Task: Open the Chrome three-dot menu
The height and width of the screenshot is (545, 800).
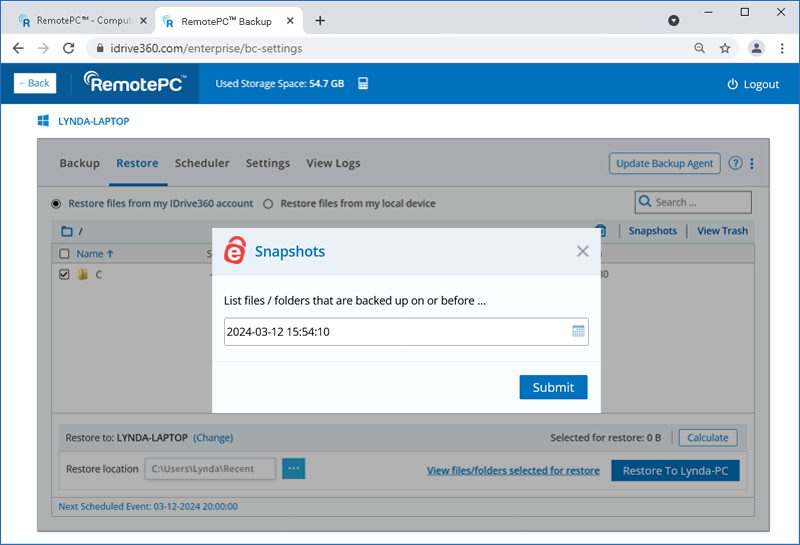Action: [x=781, y=48]
